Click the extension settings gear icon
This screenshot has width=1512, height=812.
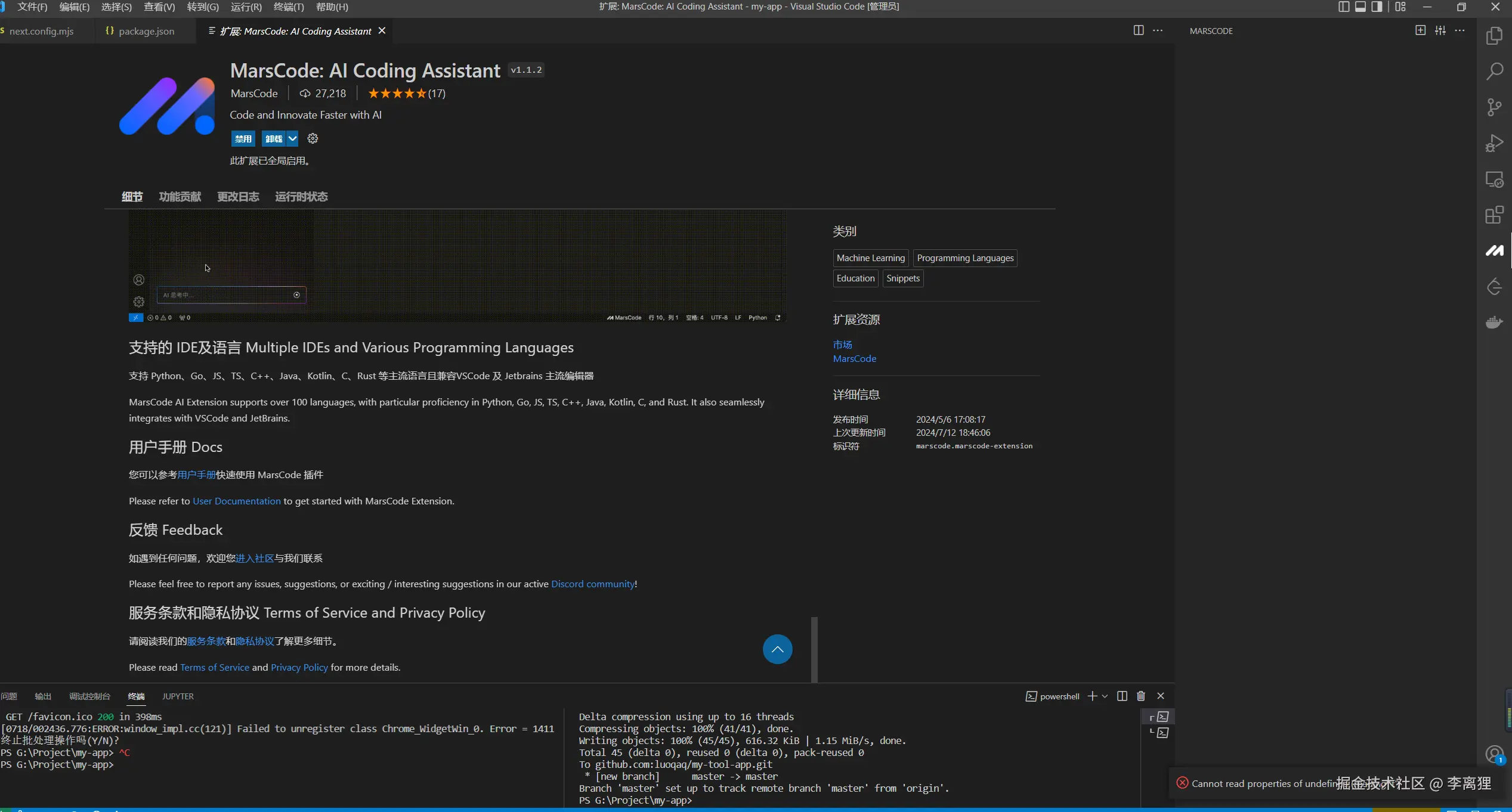click(313, 139)
